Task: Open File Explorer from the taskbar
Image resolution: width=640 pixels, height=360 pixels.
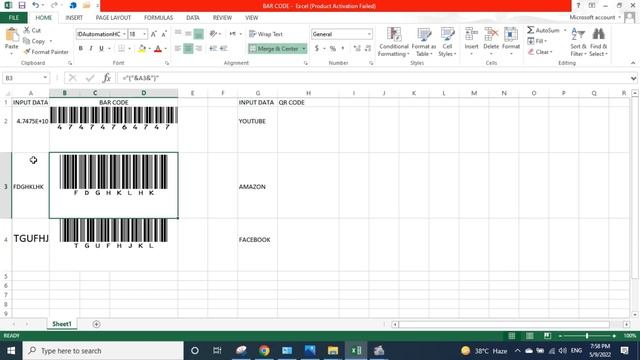Action: click(x=333, y=350)
